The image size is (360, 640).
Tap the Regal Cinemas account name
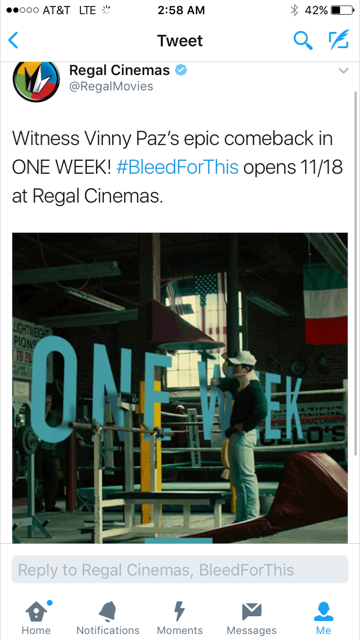[119, 70]
